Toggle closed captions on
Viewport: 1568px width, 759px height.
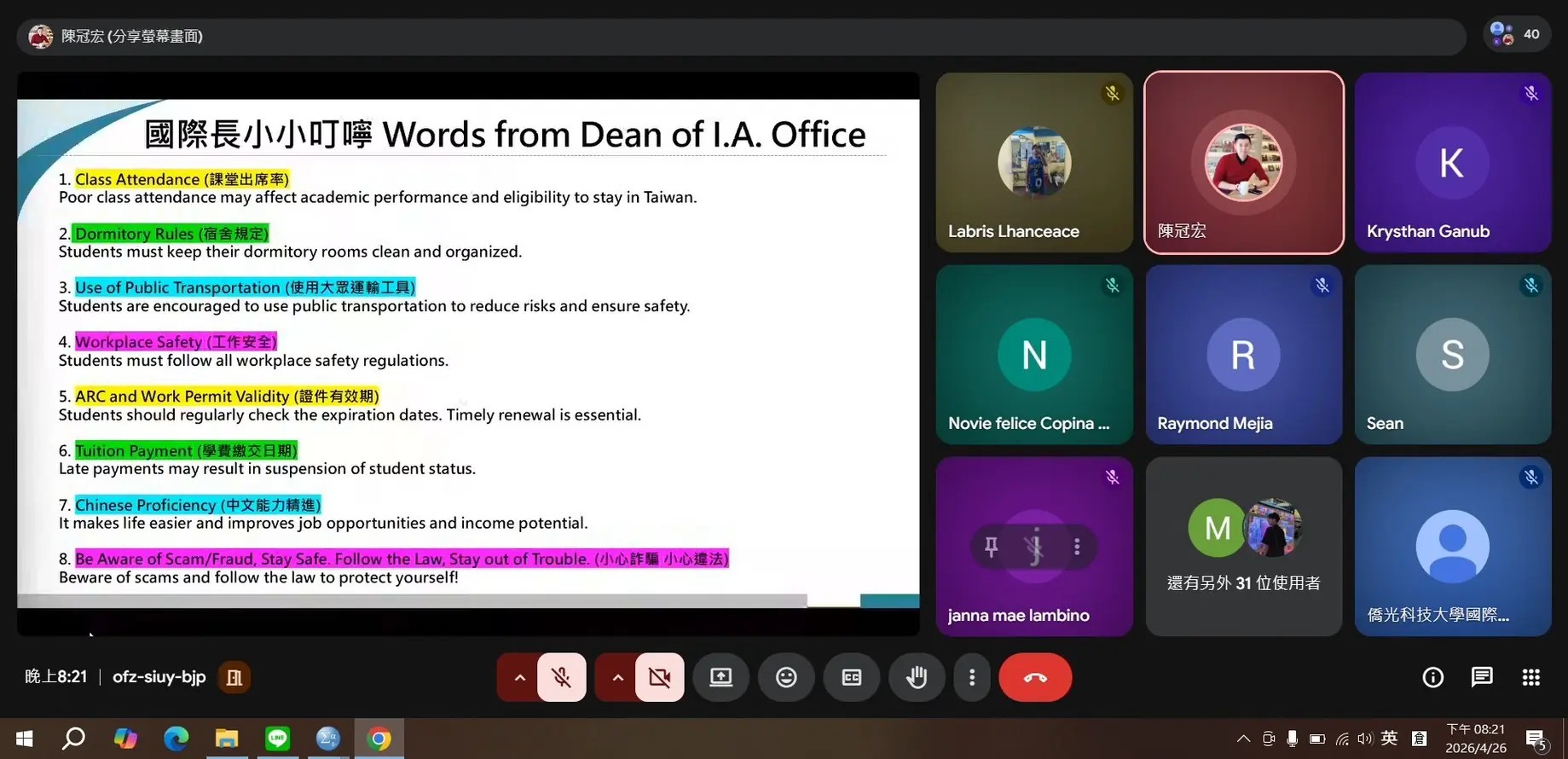point(851,677)
